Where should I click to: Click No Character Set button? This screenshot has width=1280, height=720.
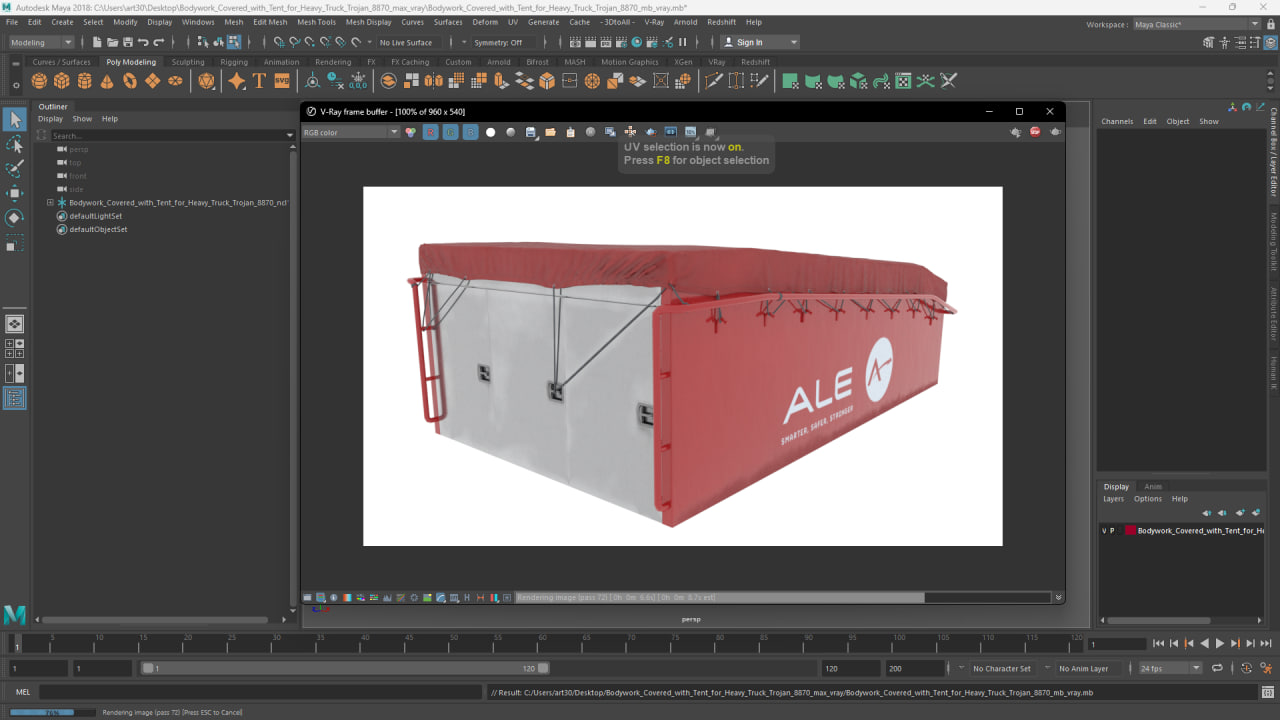(1001, 668)
